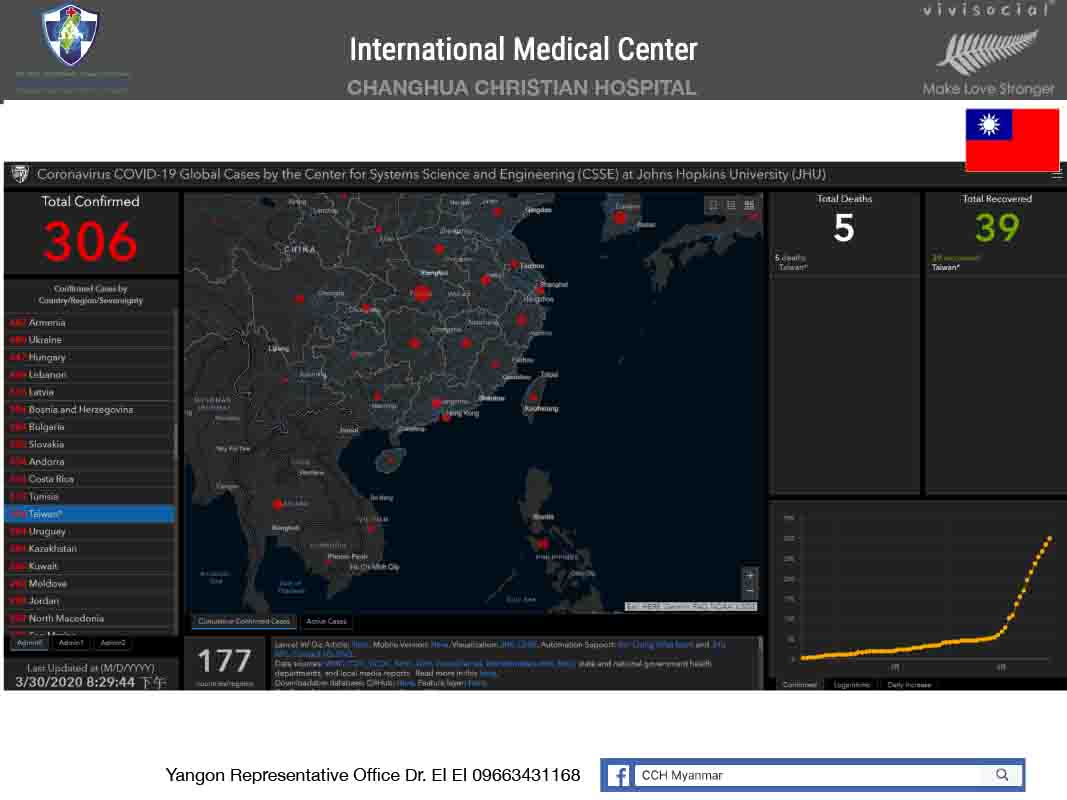Select Moldova in the country list
The image size is (1067, 800).
(90, 584)
